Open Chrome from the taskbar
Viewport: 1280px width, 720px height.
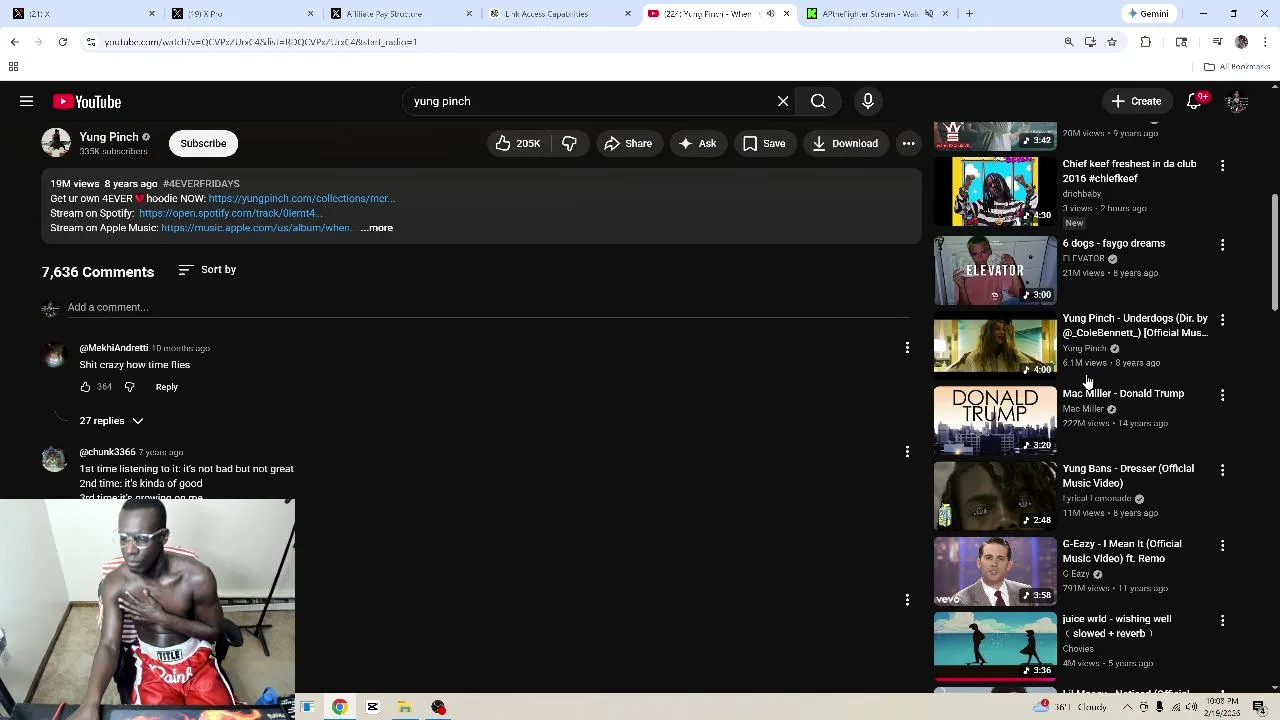pos(340,707)
